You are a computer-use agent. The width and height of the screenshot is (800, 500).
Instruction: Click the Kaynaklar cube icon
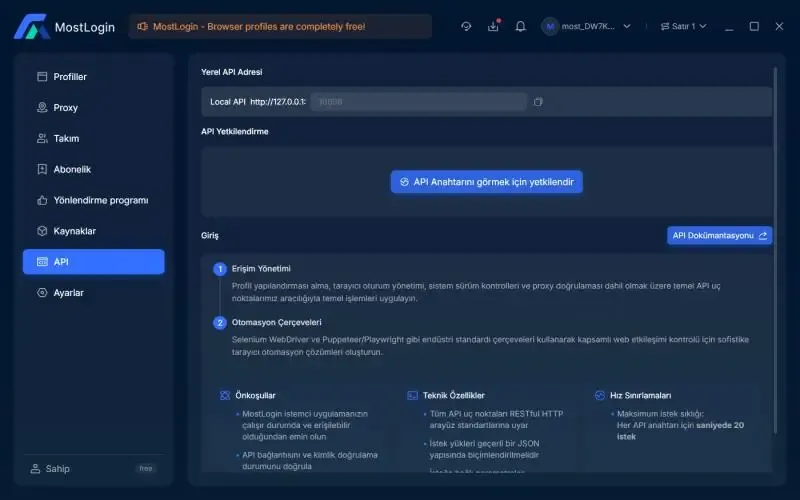click(42, 231)
